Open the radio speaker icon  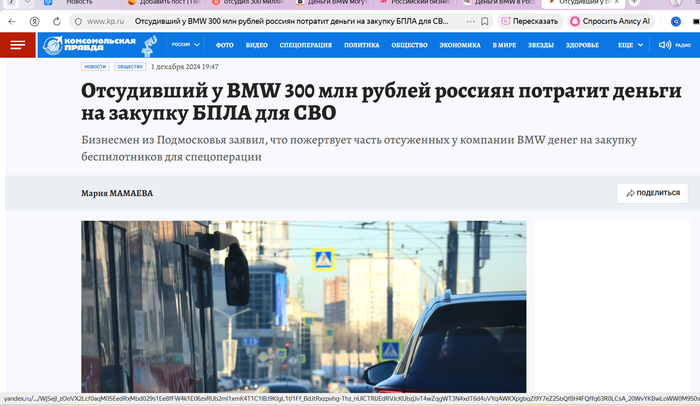tap(663, 45)
